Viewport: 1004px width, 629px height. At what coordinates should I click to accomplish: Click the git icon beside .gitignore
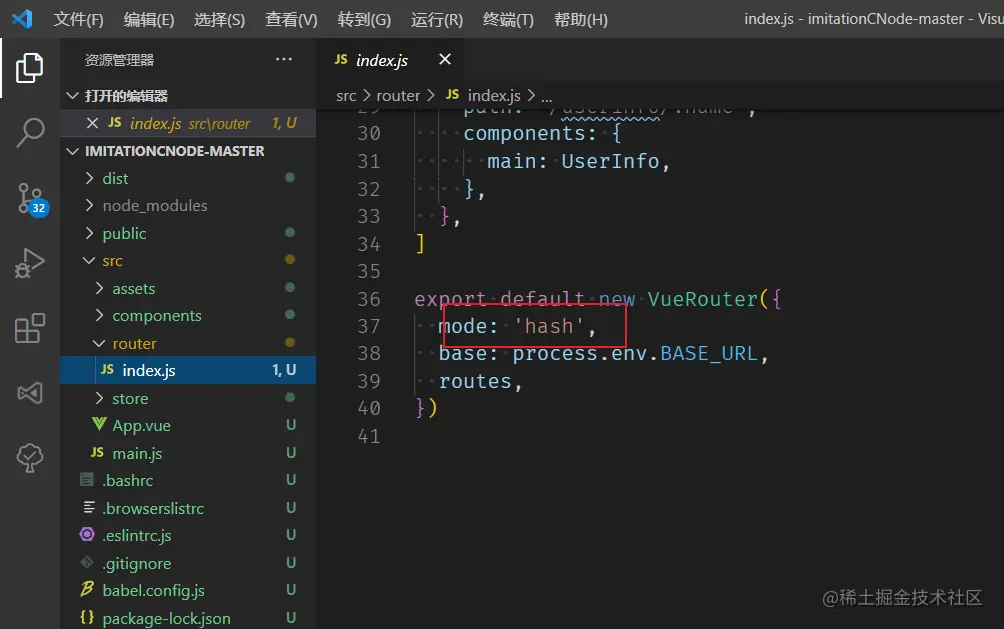tap(87, 562)
